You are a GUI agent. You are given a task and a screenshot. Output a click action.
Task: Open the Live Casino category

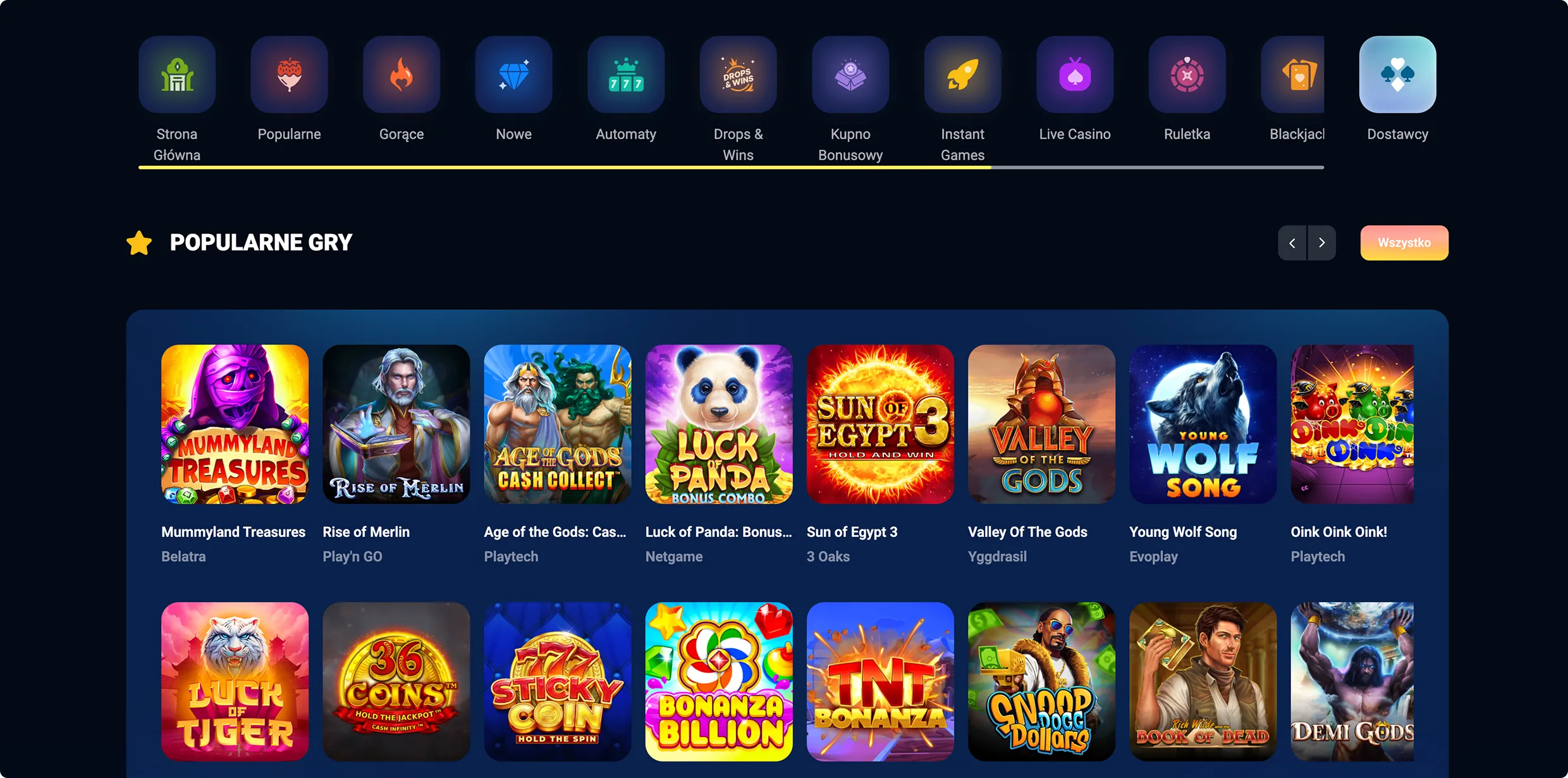tap(1075, 75)
